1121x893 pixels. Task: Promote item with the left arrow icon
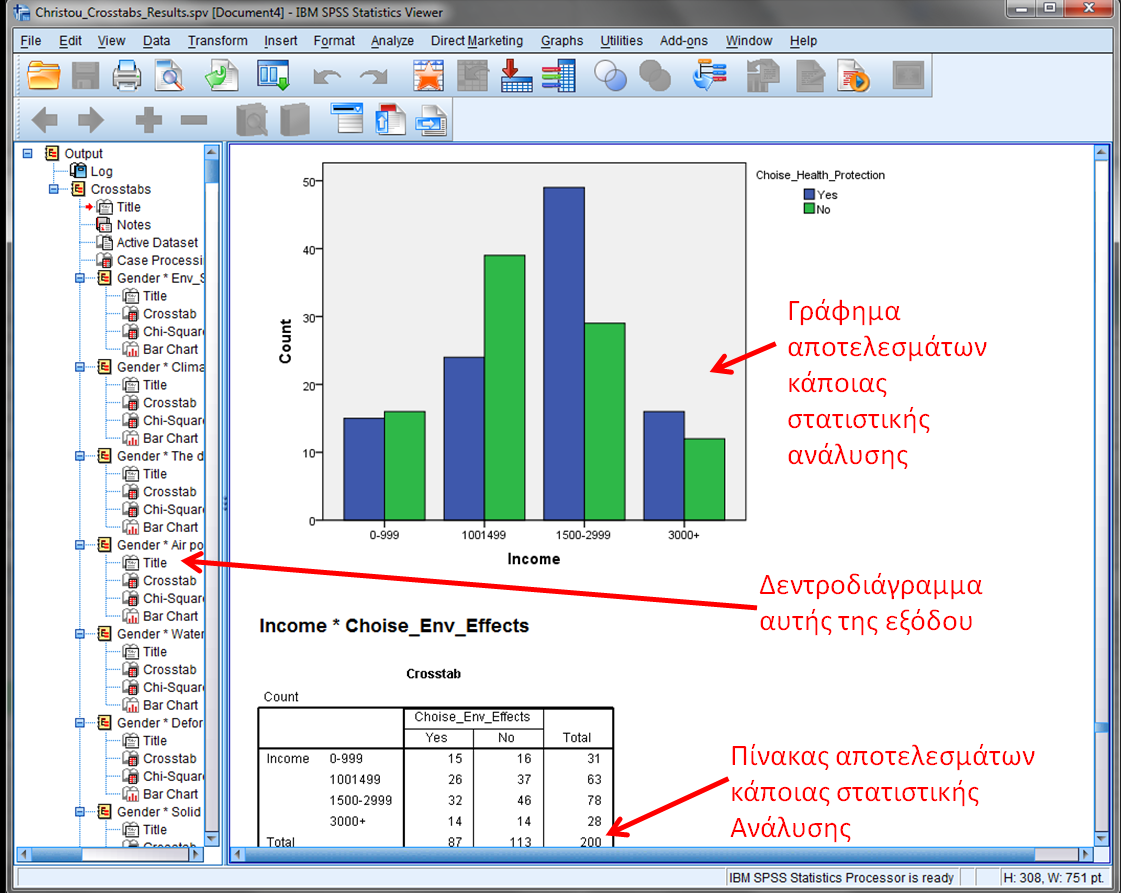pos(45,119)
